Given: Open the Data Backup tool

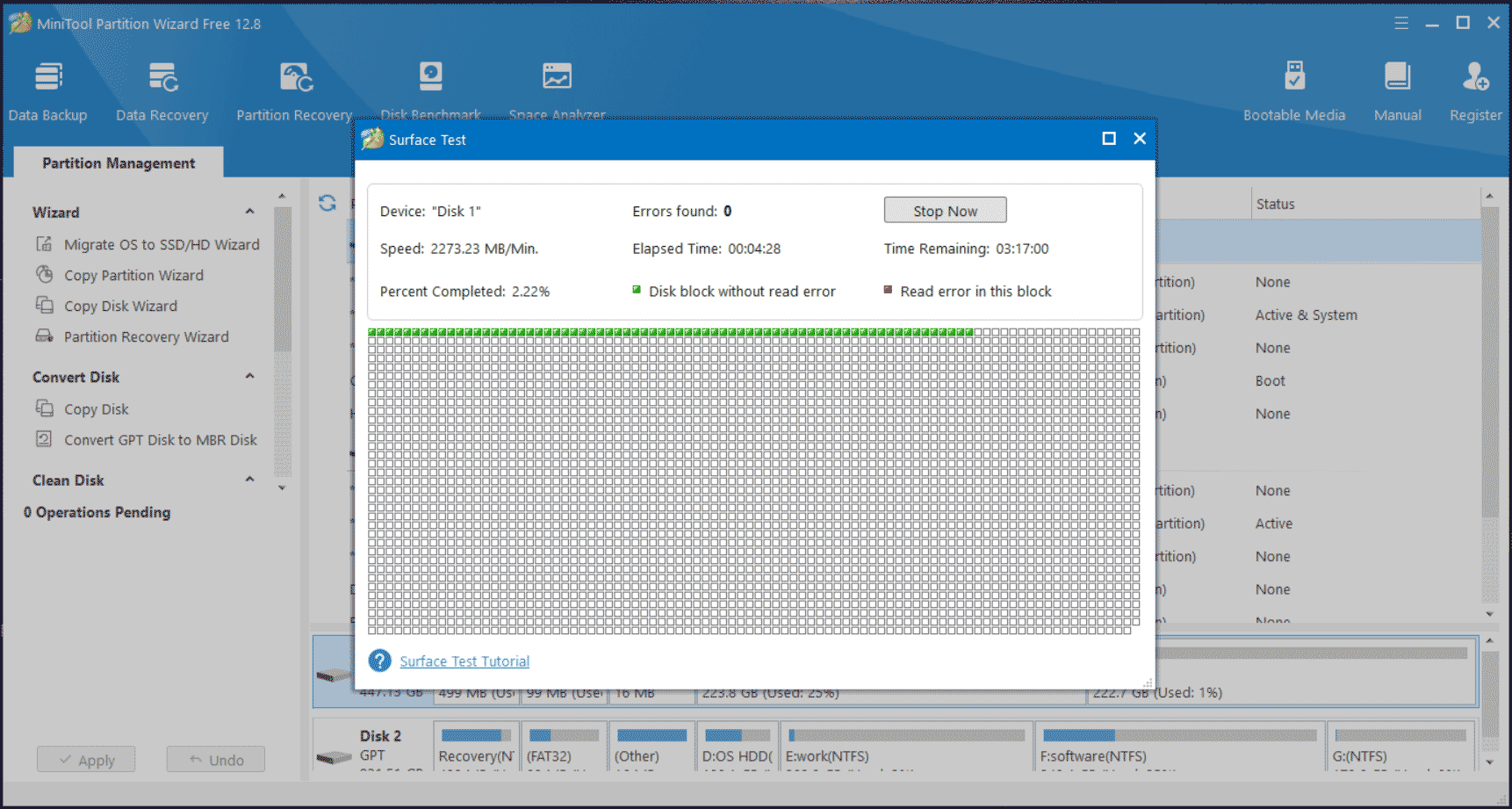Looking at the screenshot, I should pos(48,88).
